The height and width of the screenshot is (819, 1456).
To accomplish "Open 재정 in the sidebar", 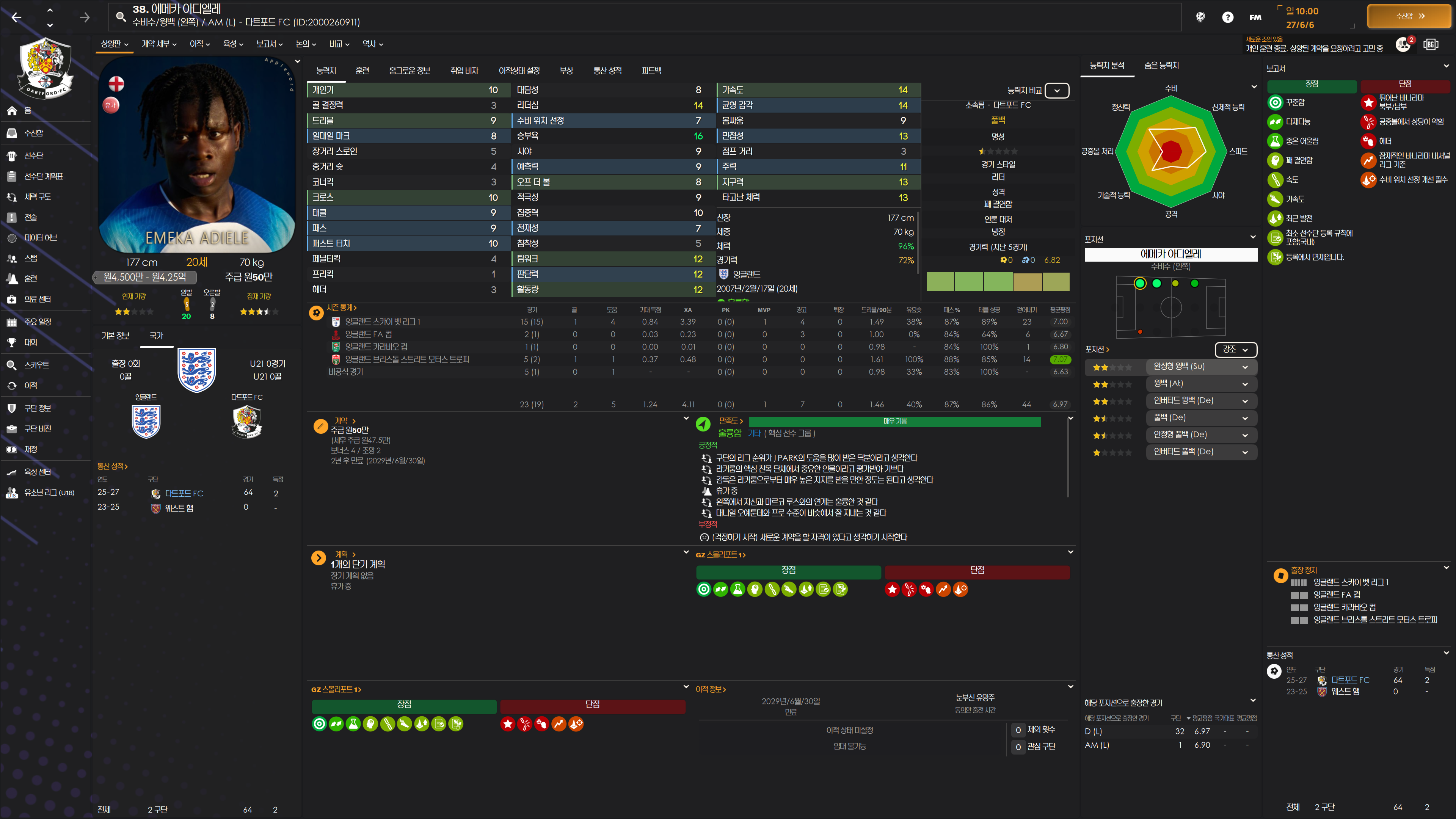I will point(30,449).
